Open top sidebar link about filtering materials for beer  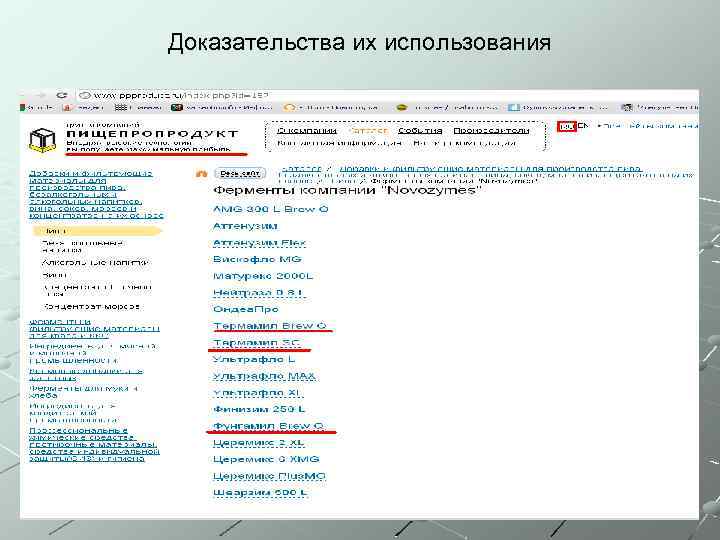[96, 194]
